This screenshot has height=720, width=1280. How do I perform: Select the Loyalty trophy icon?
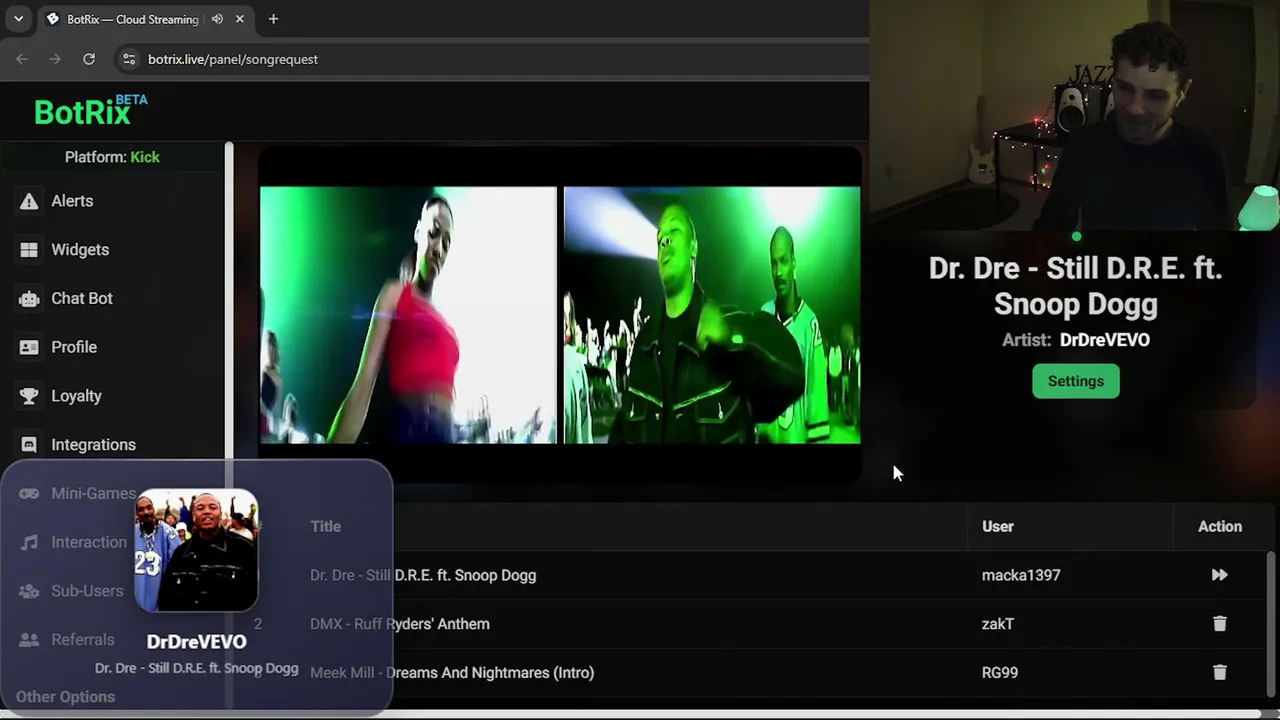pos(29,396)
